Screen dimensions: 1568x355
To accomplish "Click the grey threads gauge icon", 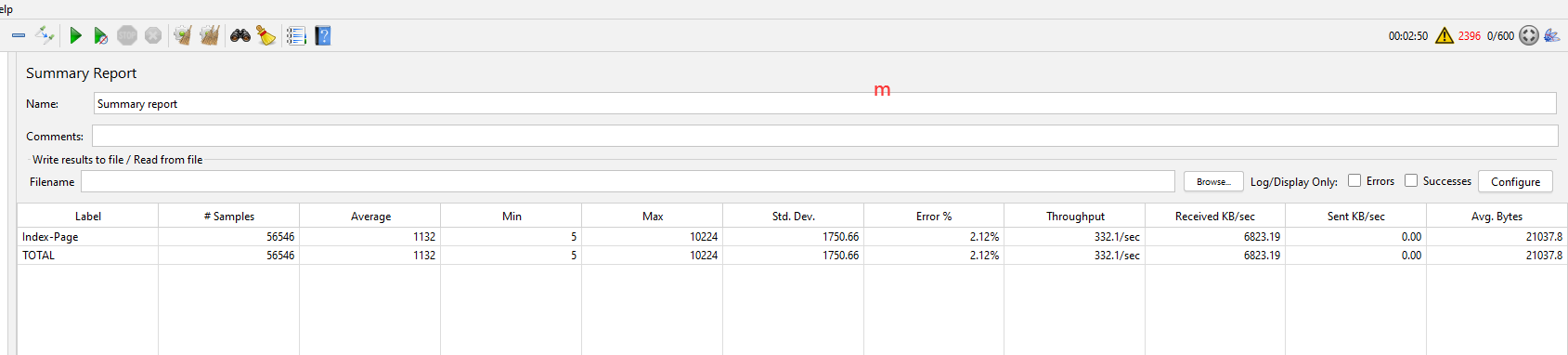I will pyautogui.click(x=1529, y=35).
